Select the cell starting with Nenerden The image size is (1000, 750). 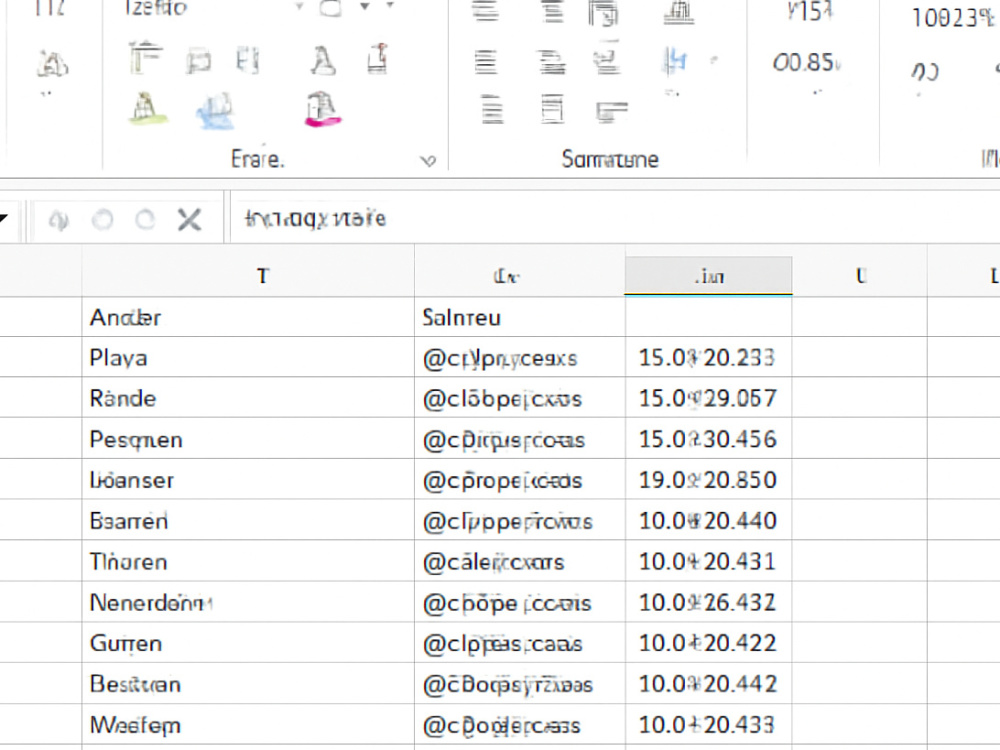point(248,602)
